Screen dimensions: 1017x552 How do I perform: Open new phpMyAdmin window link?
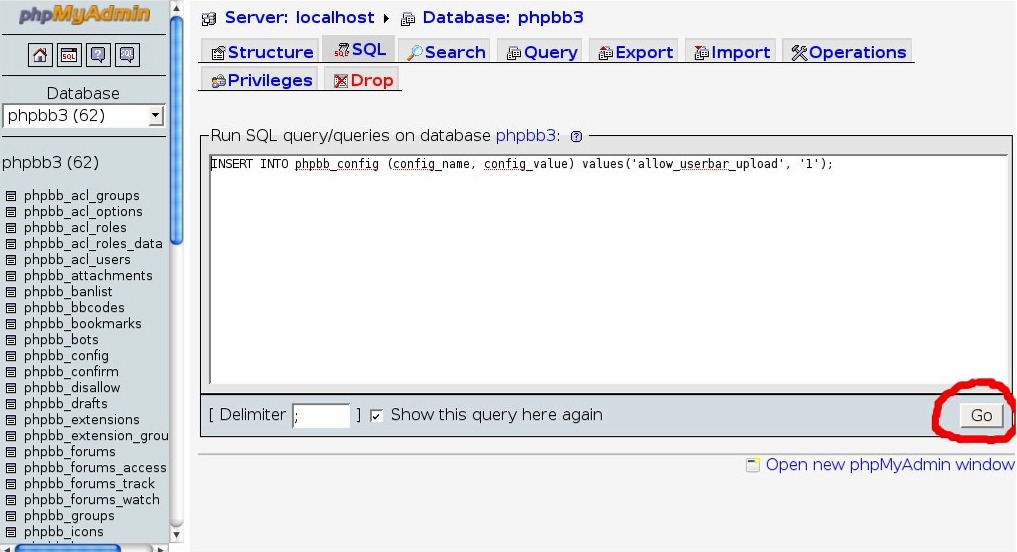click(889, 464)
